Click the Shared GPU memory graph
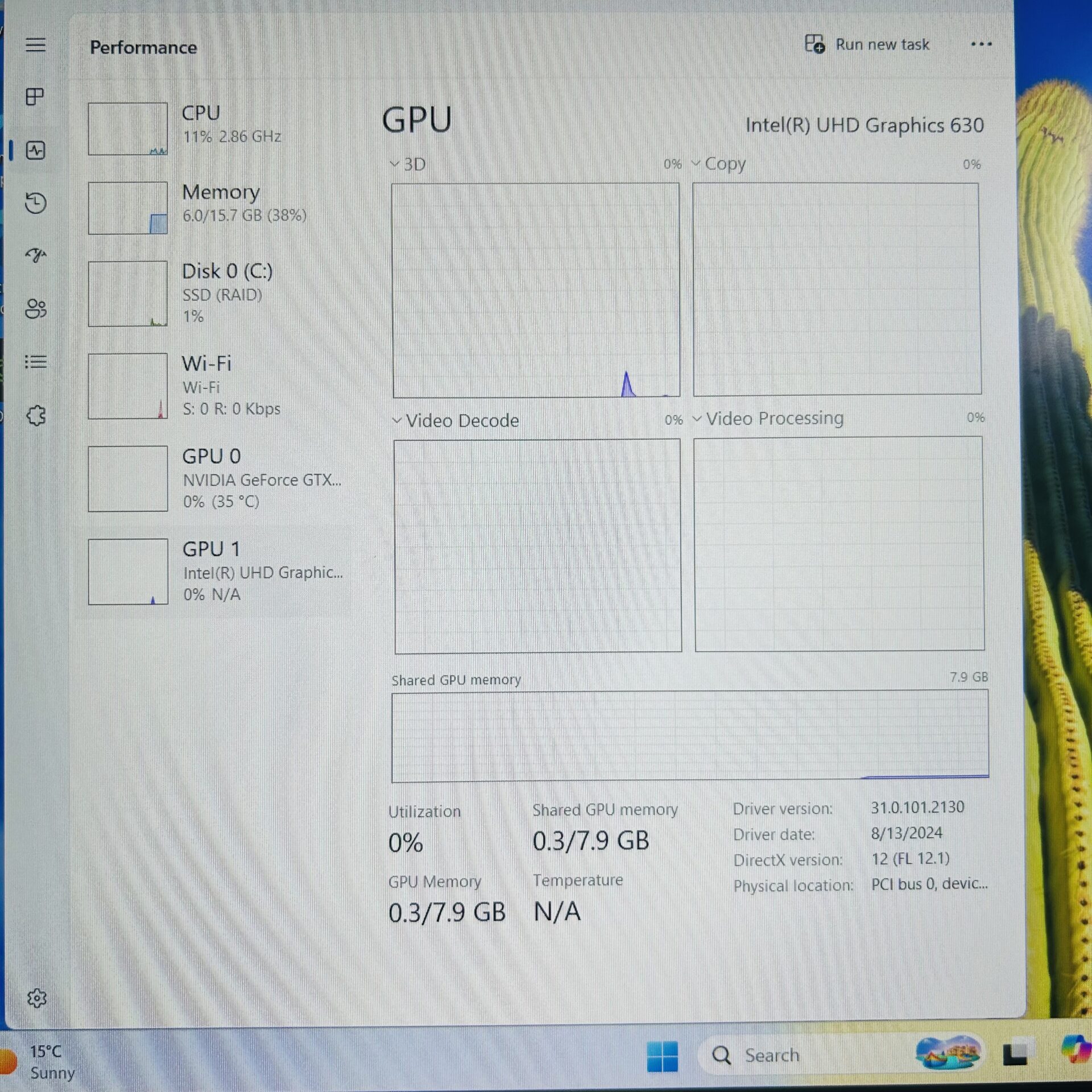The image size is (1092, 1092). point(690,736)
